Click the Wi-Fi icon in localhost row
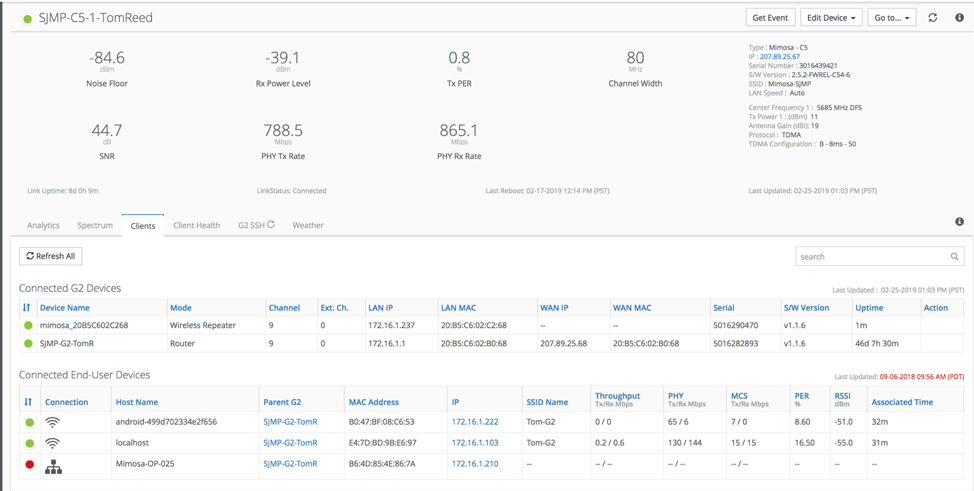This screenshot has width=974, height=491. (53, 443)
